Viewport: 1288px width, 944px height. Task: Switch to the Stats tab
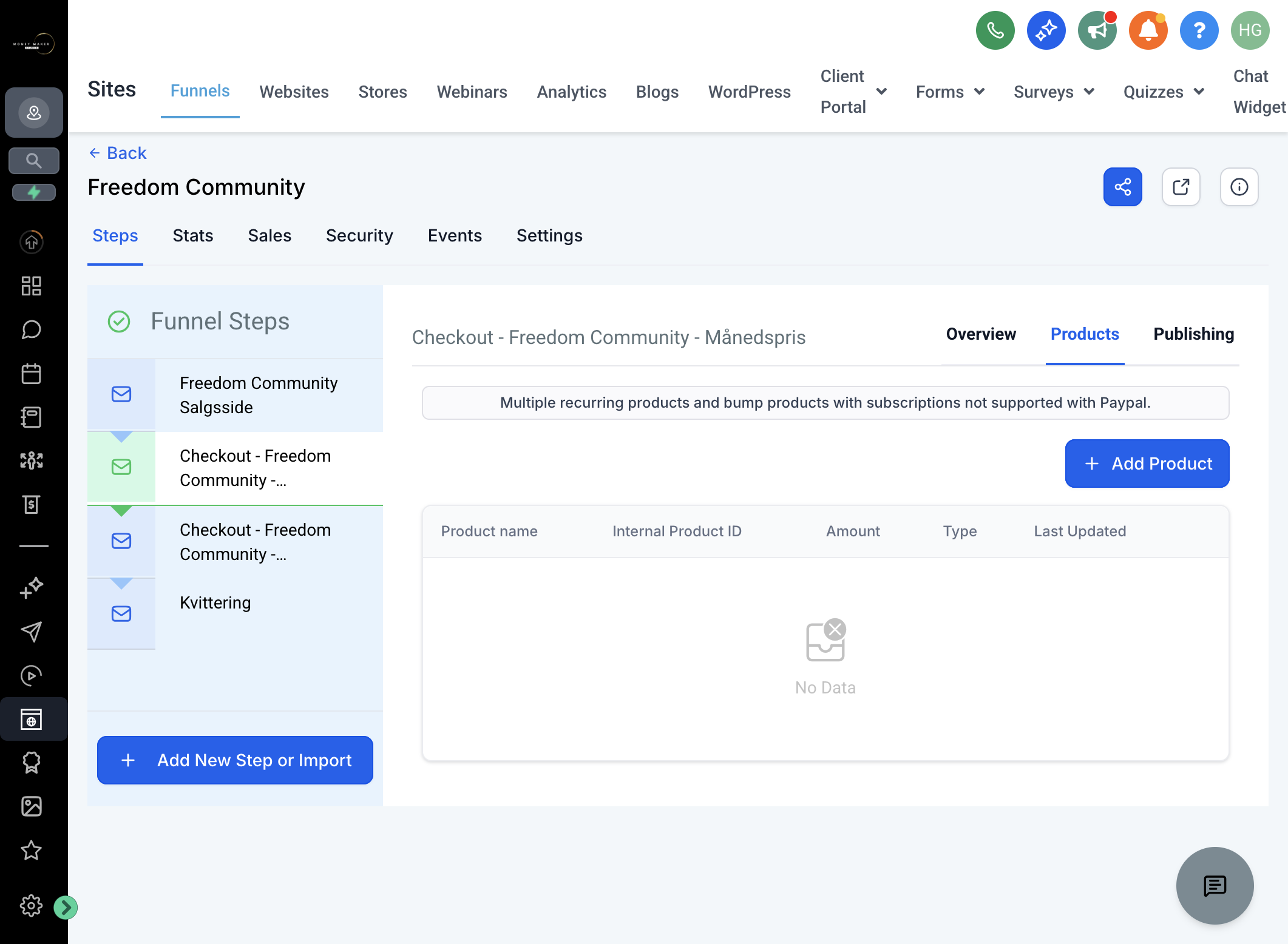[x=192, y=235]
